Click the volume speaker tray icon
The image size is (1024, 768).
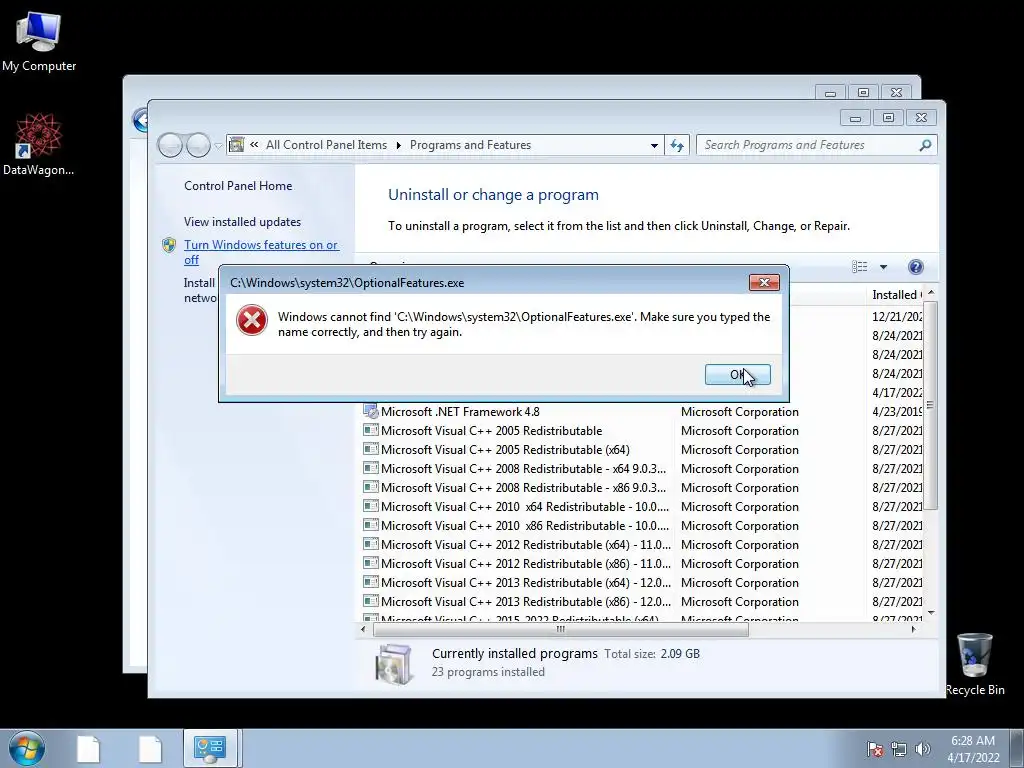pyautogui.click(x=922, y=749)
